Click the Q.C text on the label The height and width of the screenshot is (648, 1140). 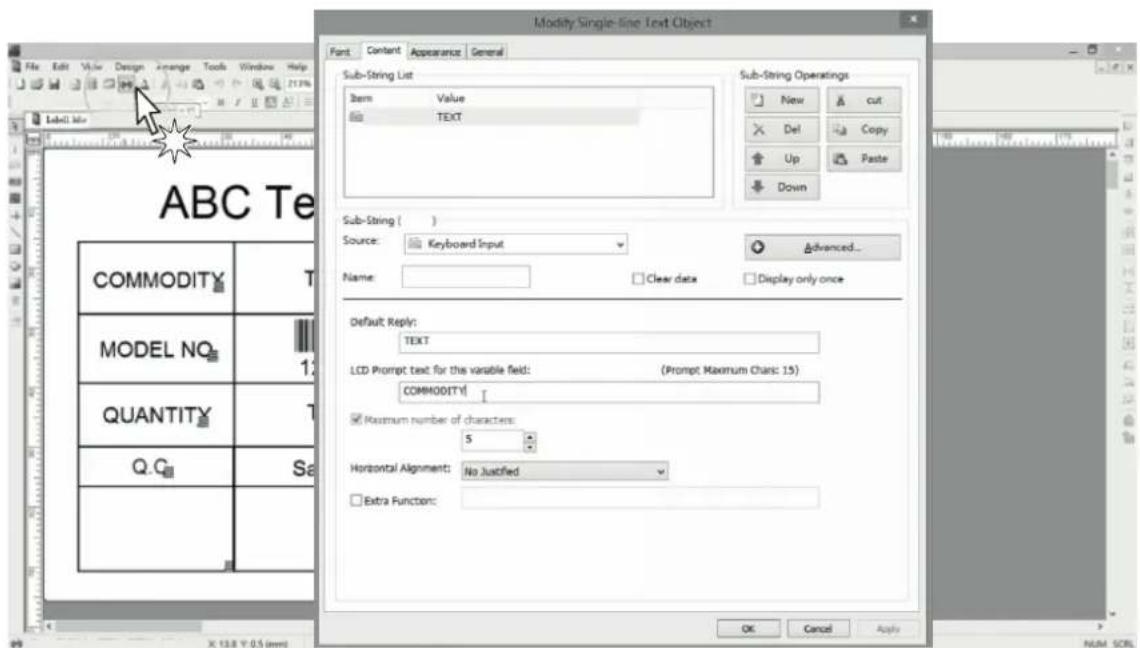pyautogui.click(x=150, y=467)
